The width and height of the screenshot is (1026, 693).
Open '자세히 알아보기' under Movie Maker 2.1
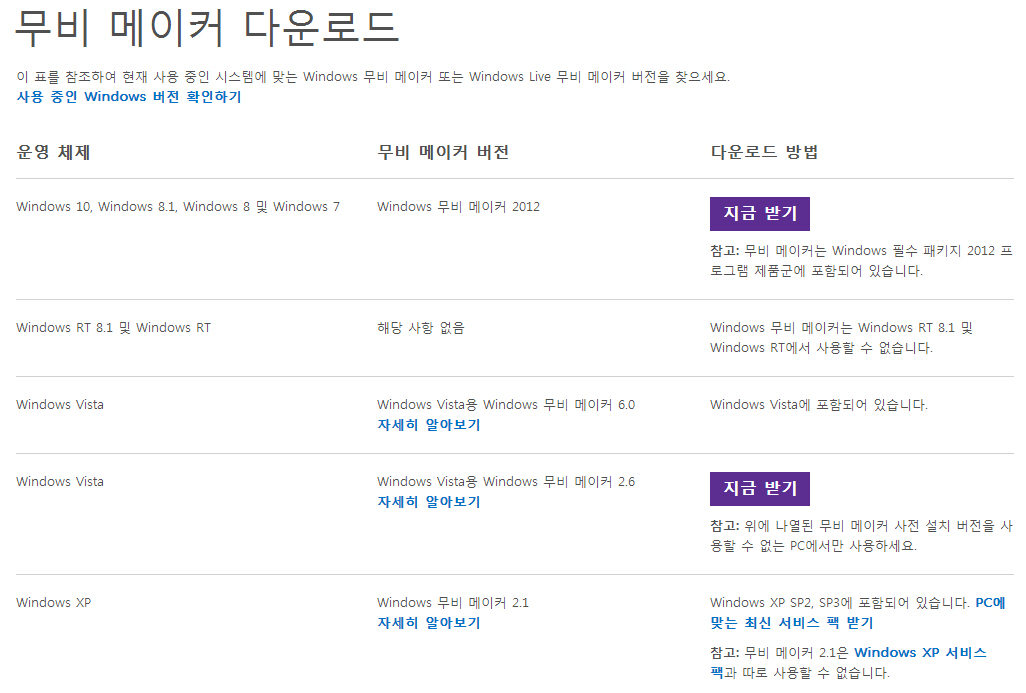point(429,623)
